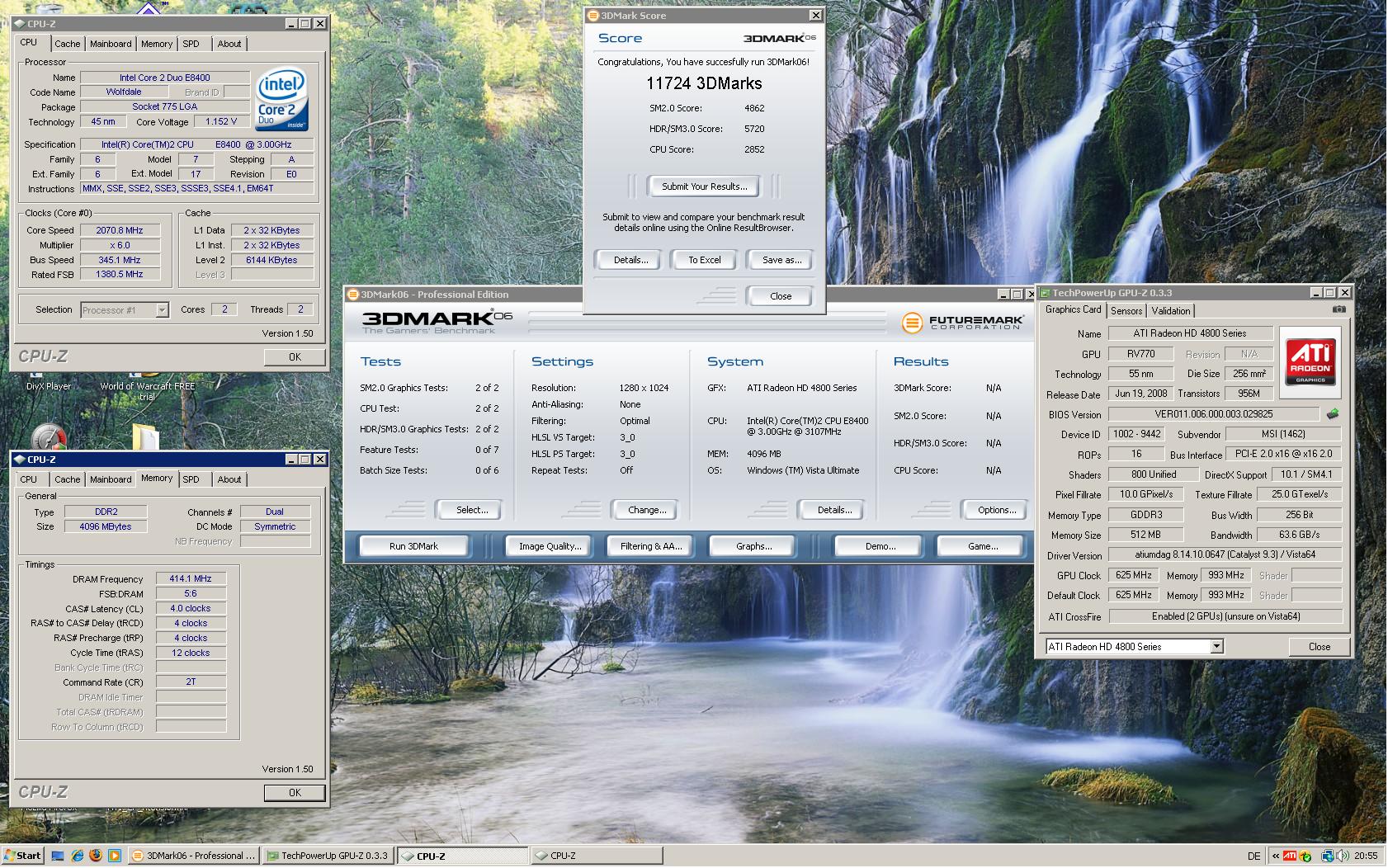Click the Intel Core 2 Duo logo

pyautogui.click(x=281, y=100)
